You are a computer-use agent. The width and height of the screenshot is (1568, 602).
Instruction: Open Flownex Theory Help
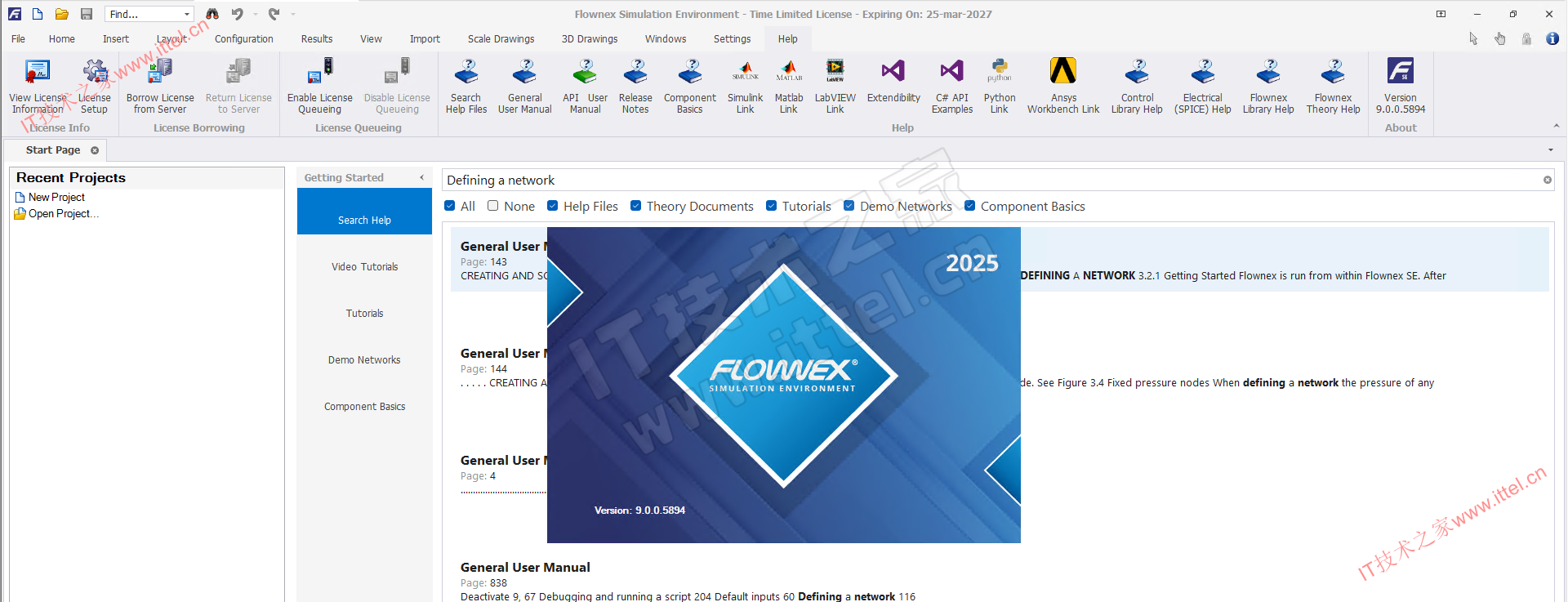click(x=1334, y=86)
